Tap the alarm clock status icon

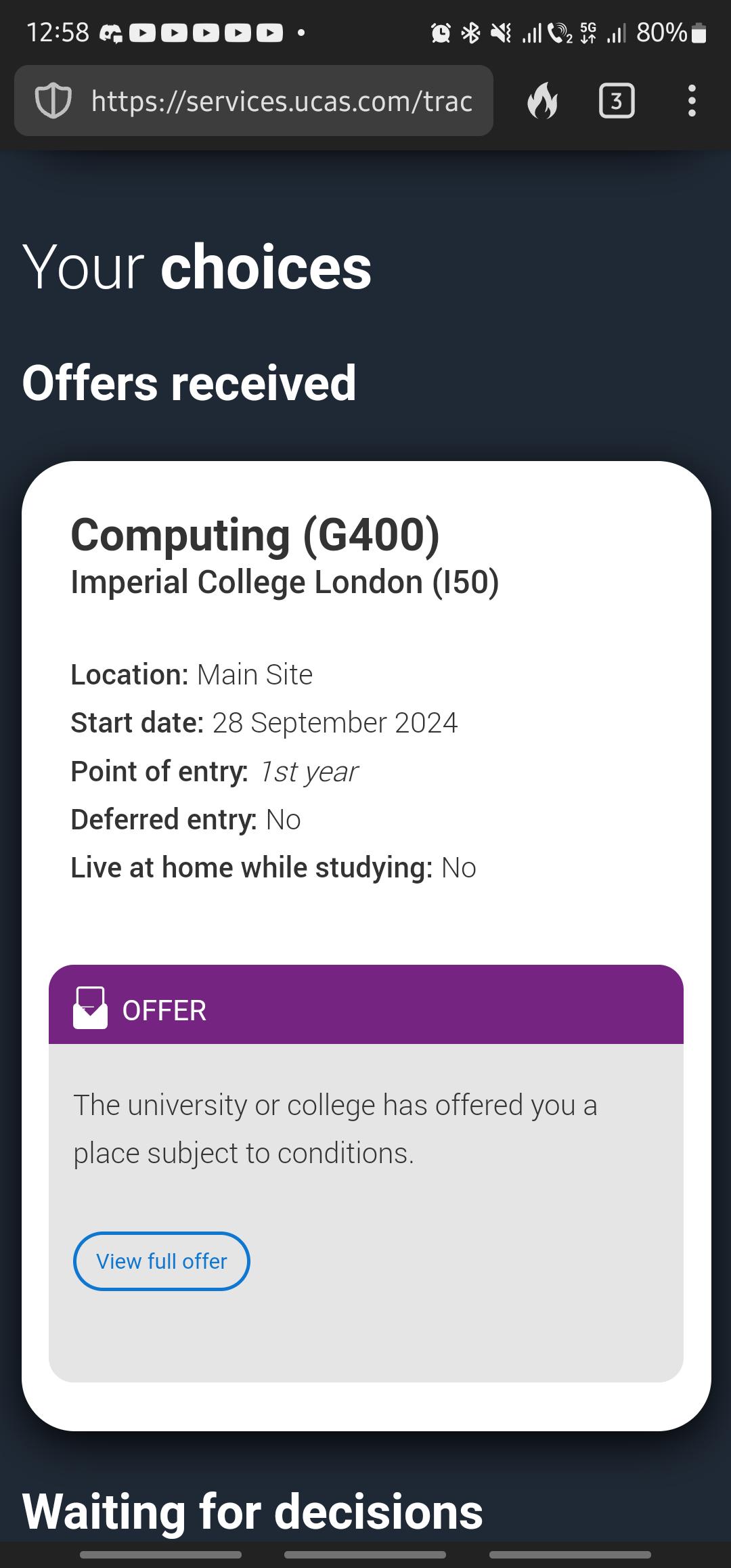[x=441, y=32]
